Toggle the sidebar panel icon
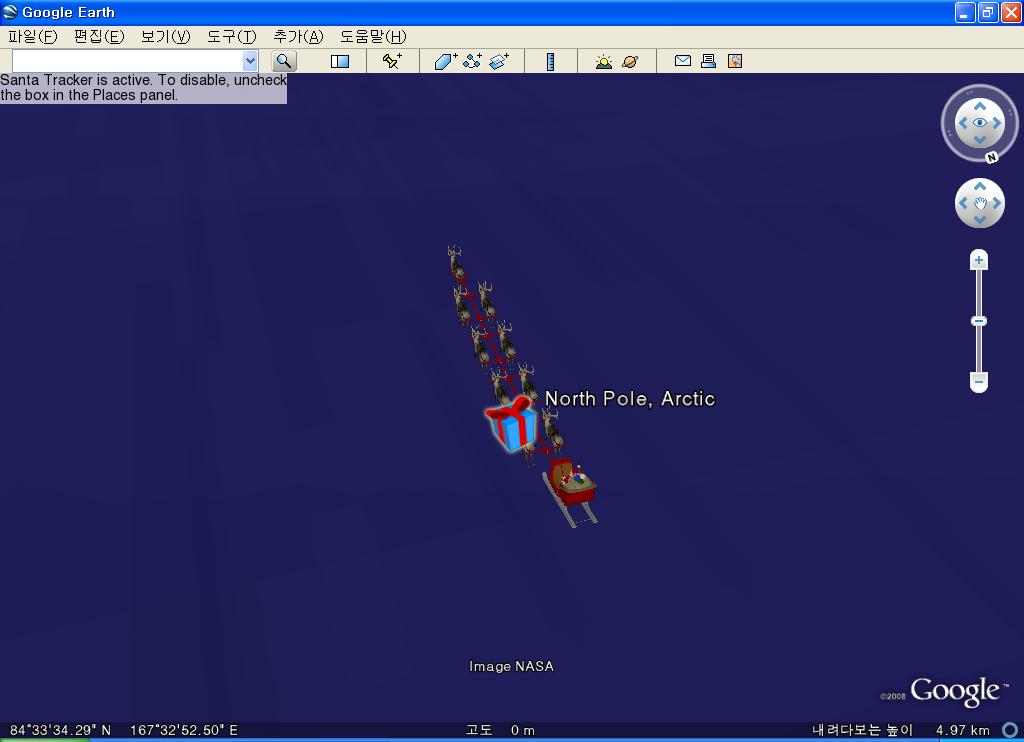1024x742 pixels. click(x=340, y=61)
